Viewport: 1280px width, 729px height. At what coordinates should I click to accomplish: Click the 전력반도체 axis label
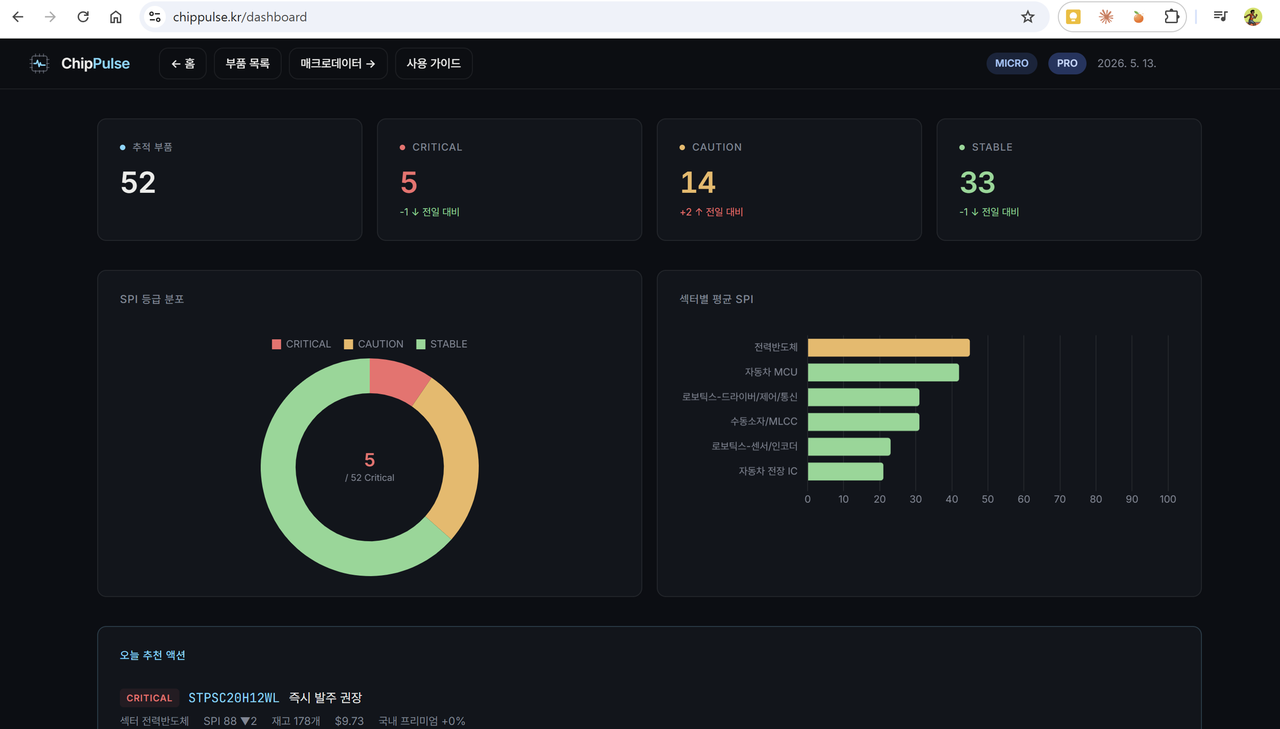point(776,347)
